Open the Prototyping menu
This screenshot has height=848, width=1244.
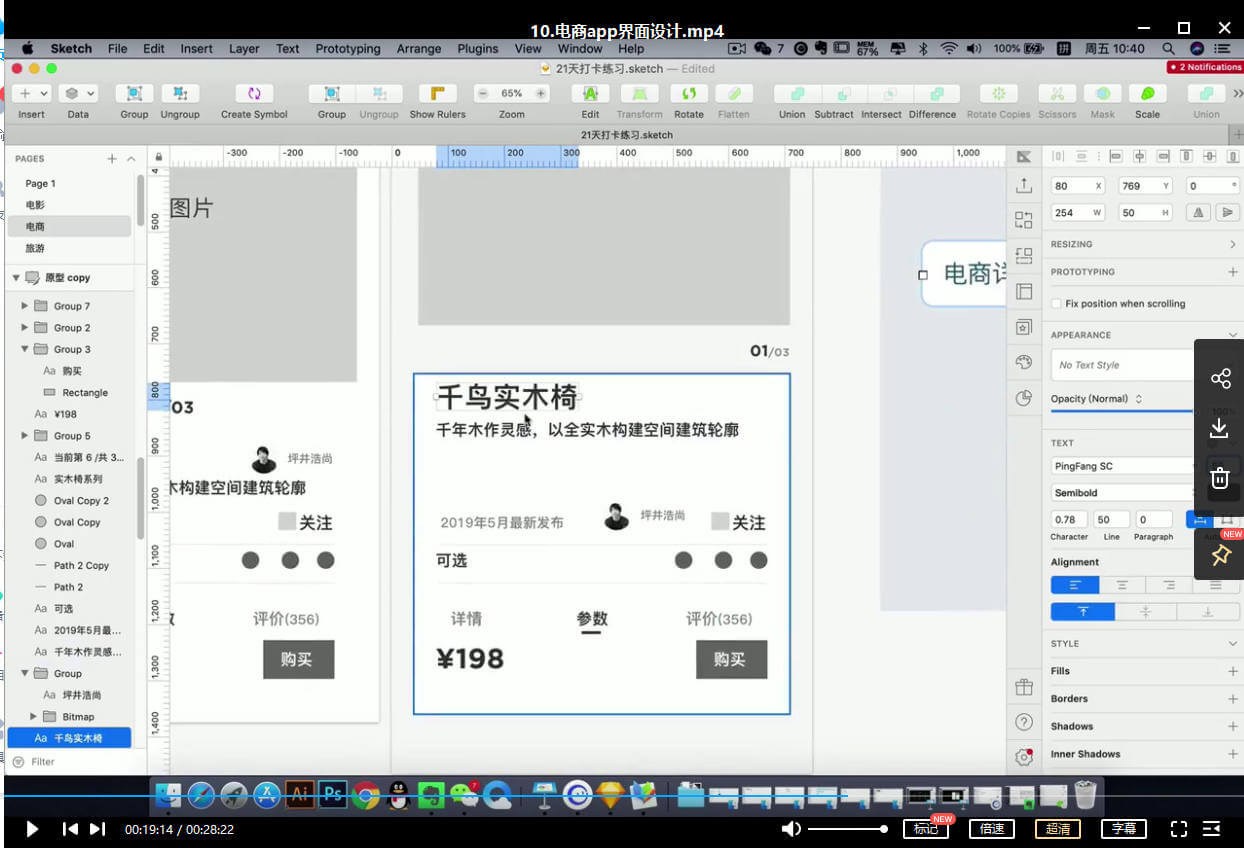pos(347,48)
